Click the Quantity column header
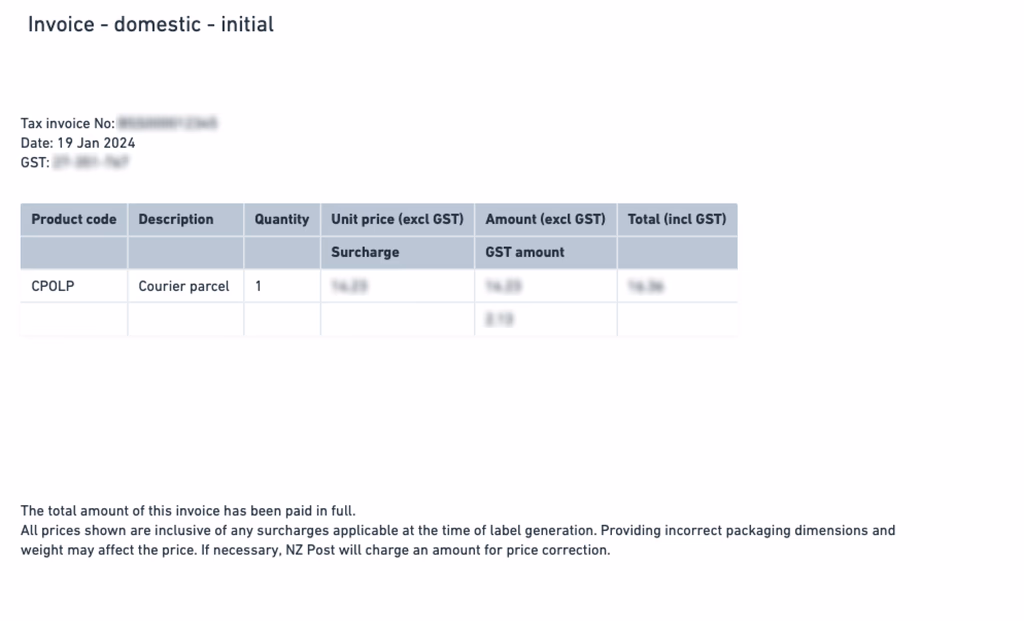The image size is (1024, 621). [x=282, y=219]
